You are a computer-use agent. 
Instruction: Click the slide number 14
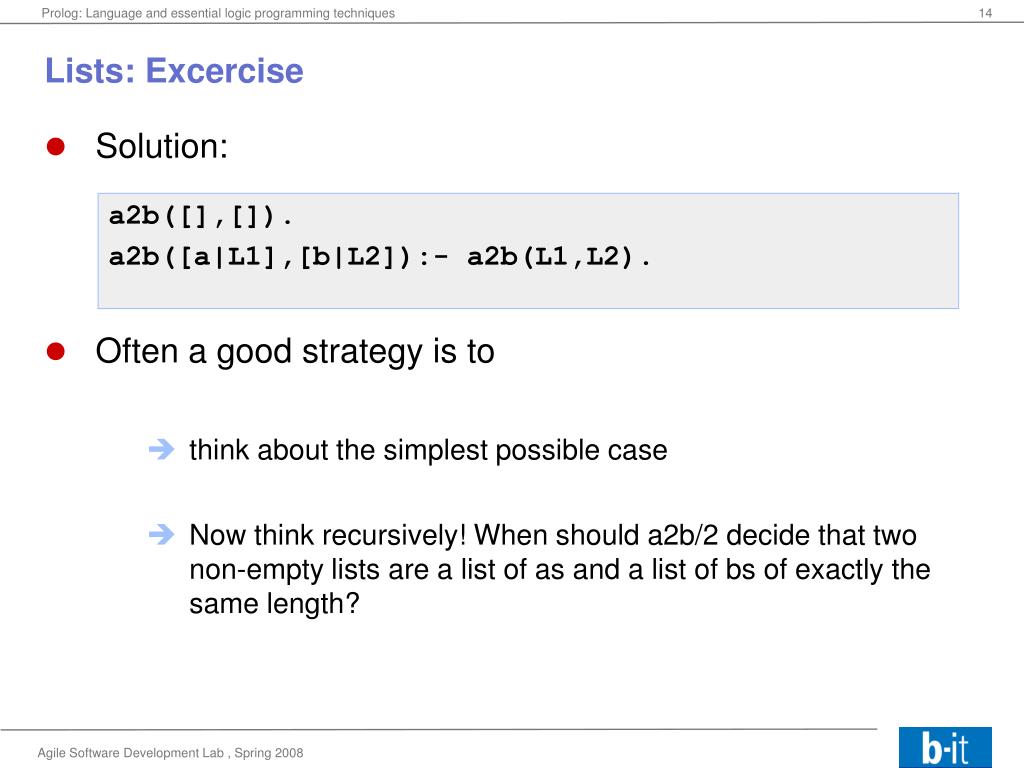pos(985,13)
